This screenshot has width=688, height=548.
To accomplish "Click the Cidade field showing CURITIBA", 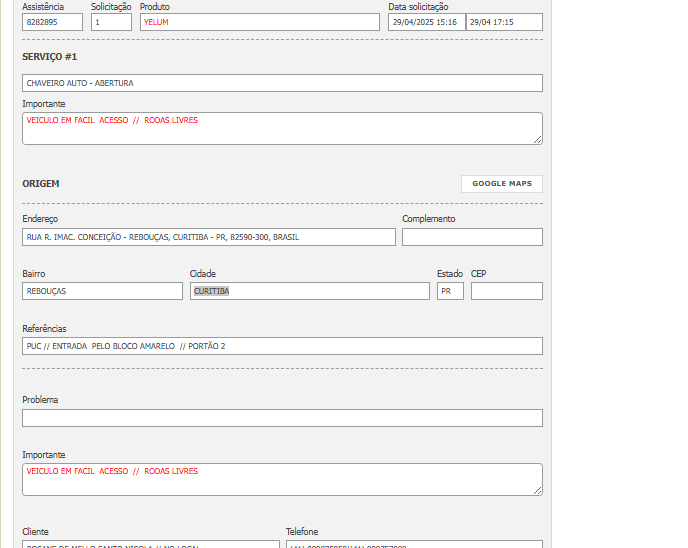I will pyautogui.click(x=310, y=291).
